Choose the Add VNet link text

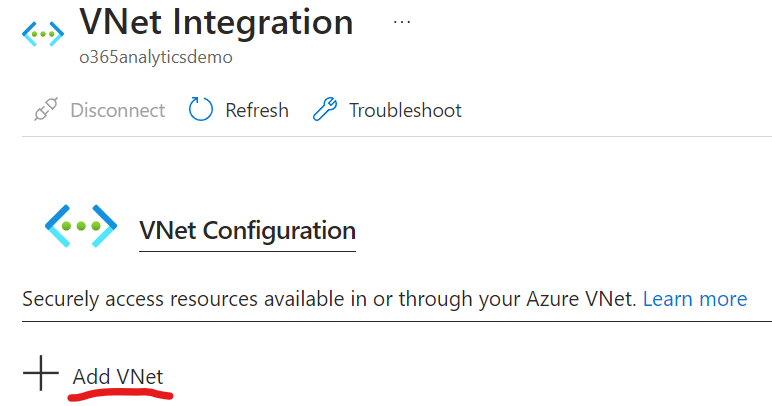[x=118, y=377]
